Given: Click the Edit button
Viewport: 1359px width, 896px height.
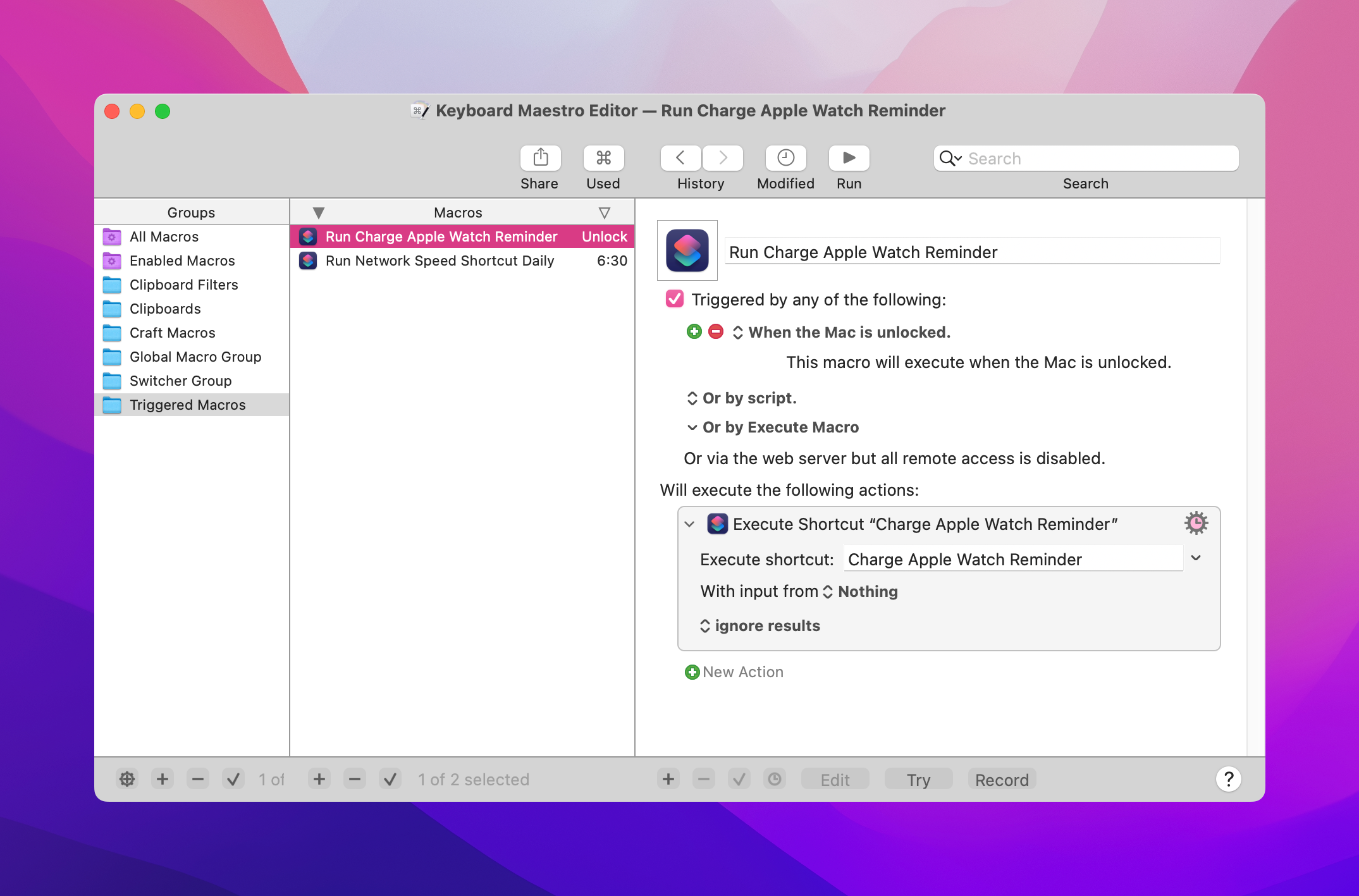Looking at the screenshot, I should pos(835,779).
